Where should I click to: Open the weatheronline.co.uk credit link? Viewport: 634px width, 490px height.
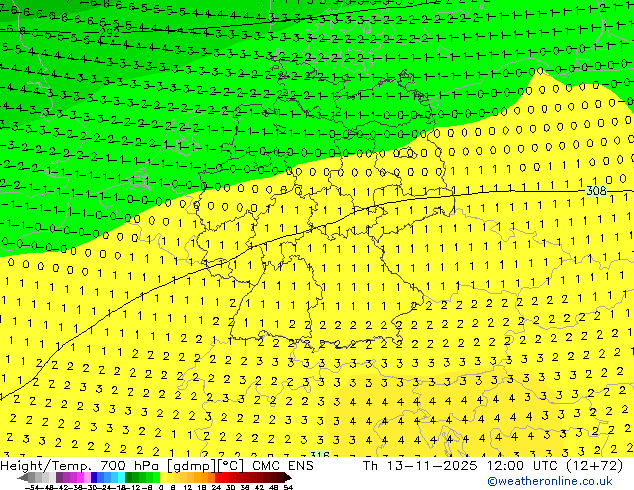click(550, 481)
